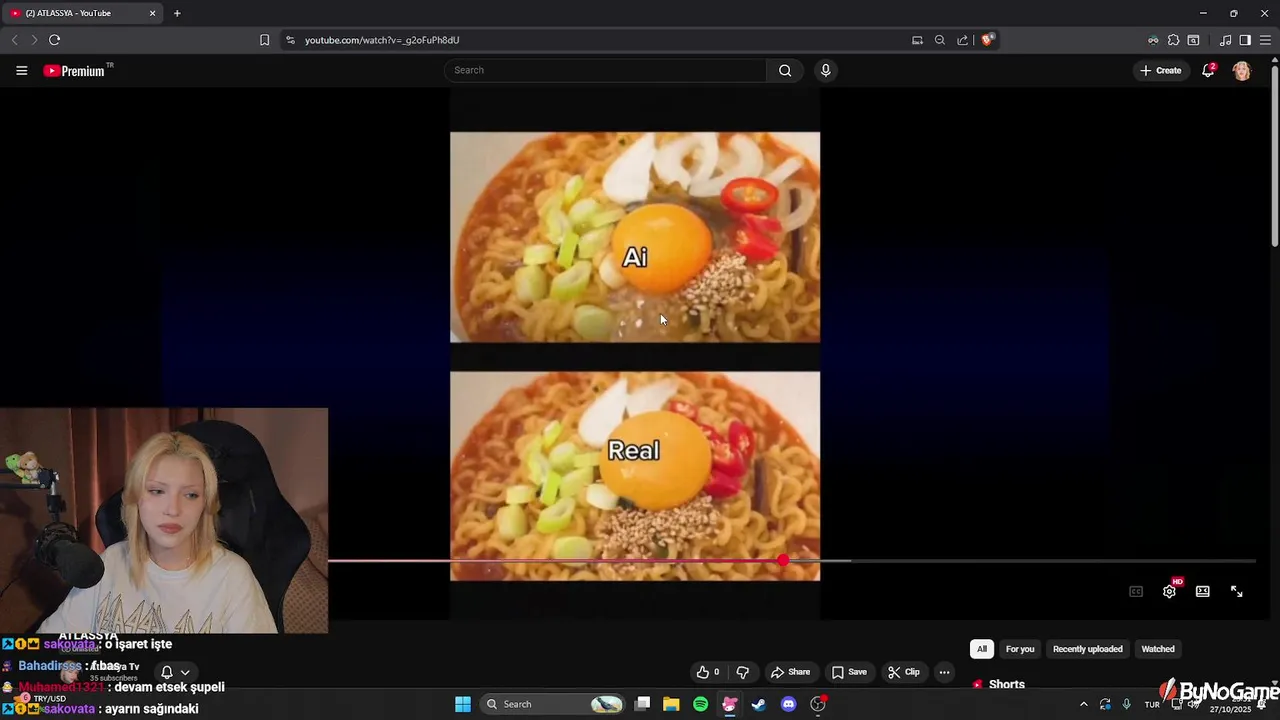
Task: Share the video
Action: pos(790,672)
